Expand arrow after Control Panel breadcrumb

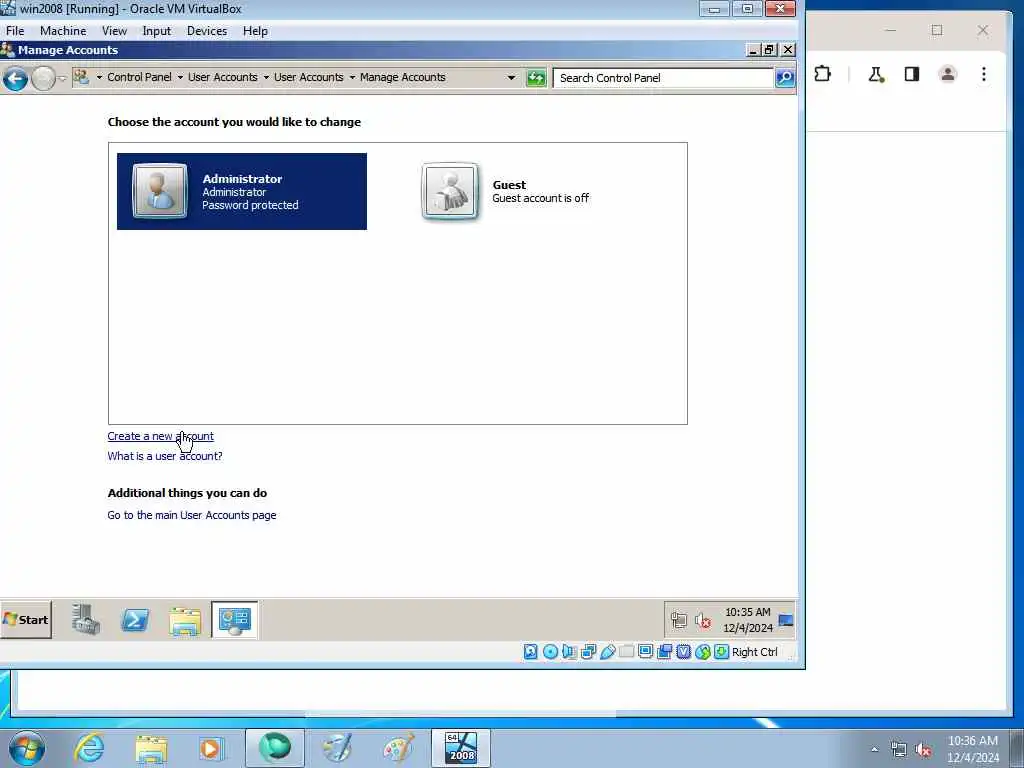coord(180,77)
